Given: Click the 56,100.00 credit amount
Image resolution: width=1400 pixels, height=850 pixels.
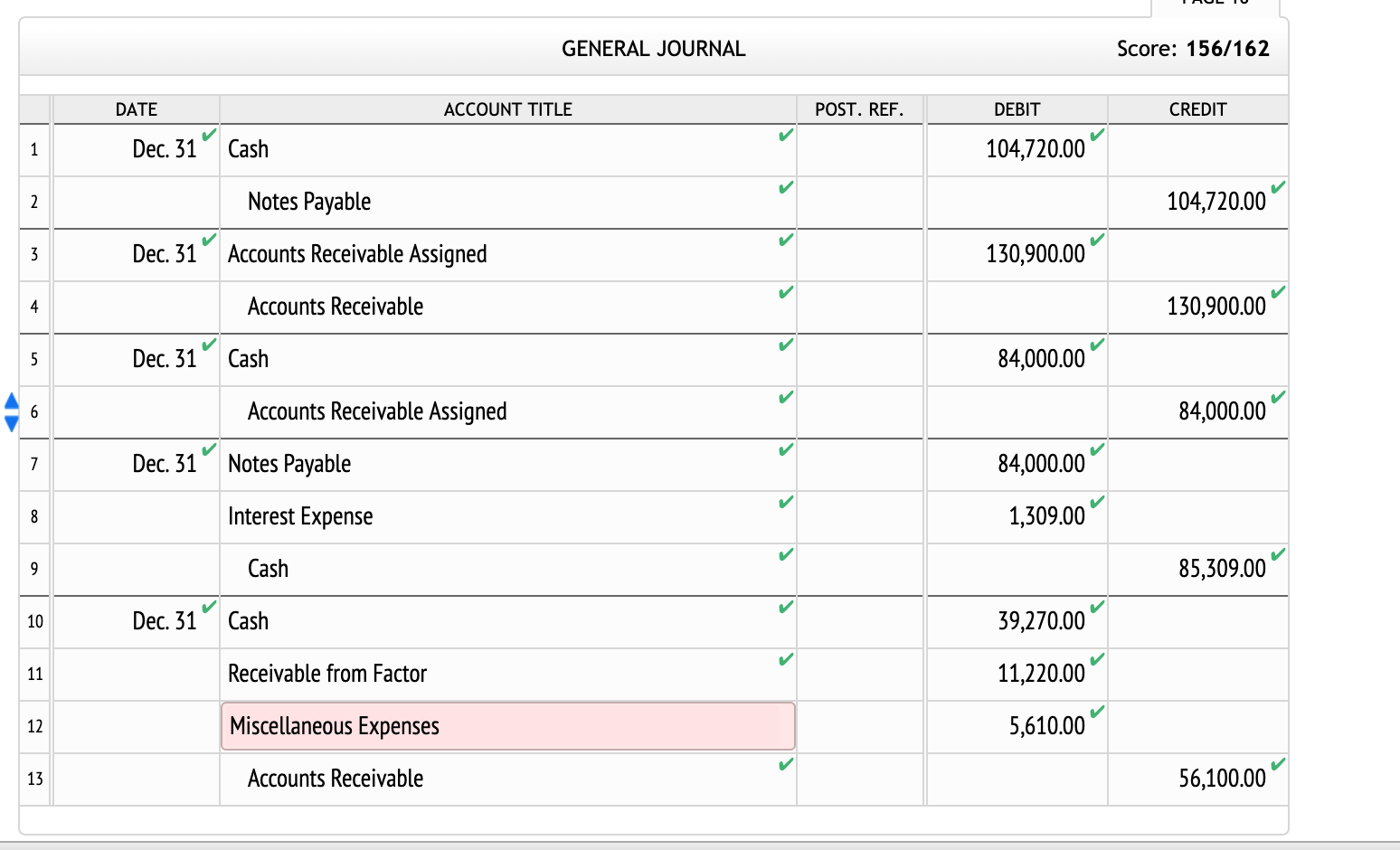Looking at the screenshot, I should coord(1222,779).
